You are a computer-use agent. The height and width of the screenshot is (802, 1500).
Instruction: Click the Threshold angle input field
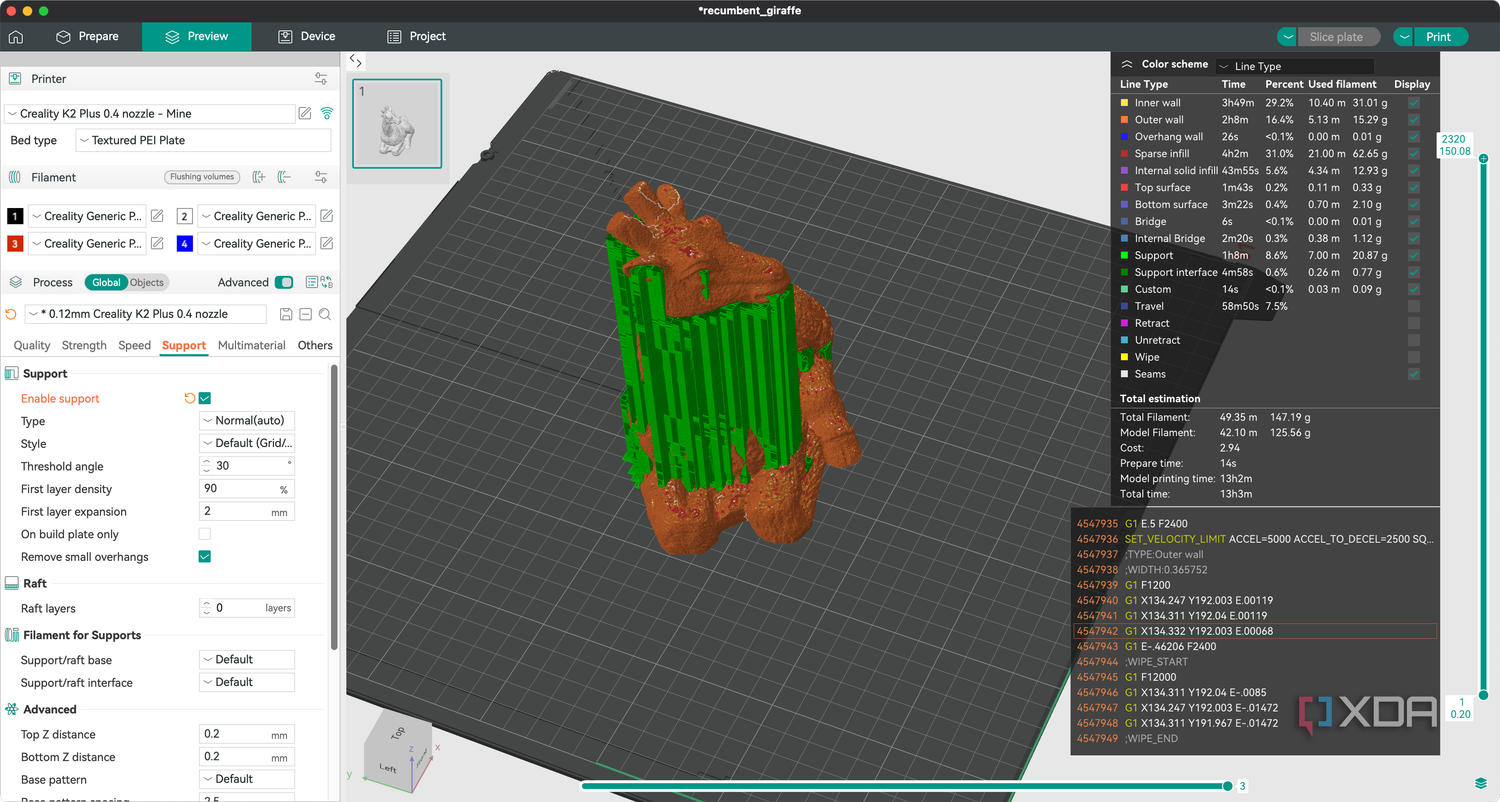click(x=247, y=466)
